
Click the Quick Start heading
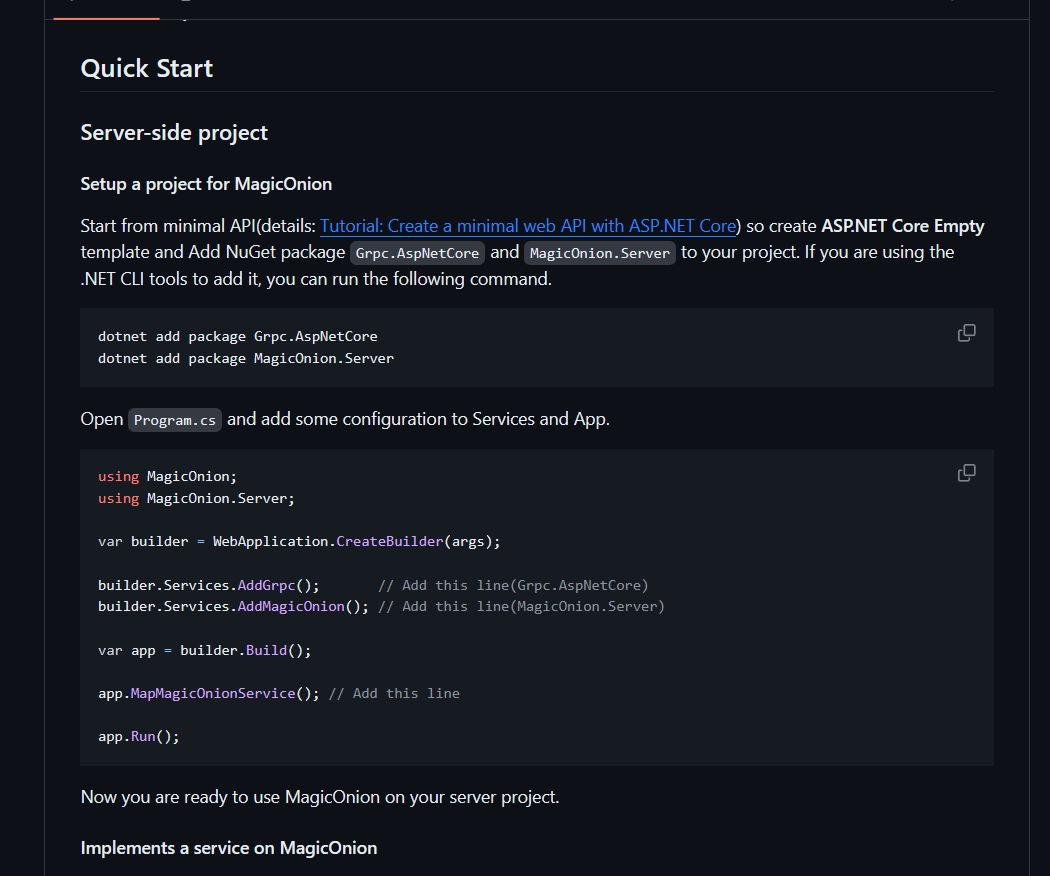click(x=147, y=69)
